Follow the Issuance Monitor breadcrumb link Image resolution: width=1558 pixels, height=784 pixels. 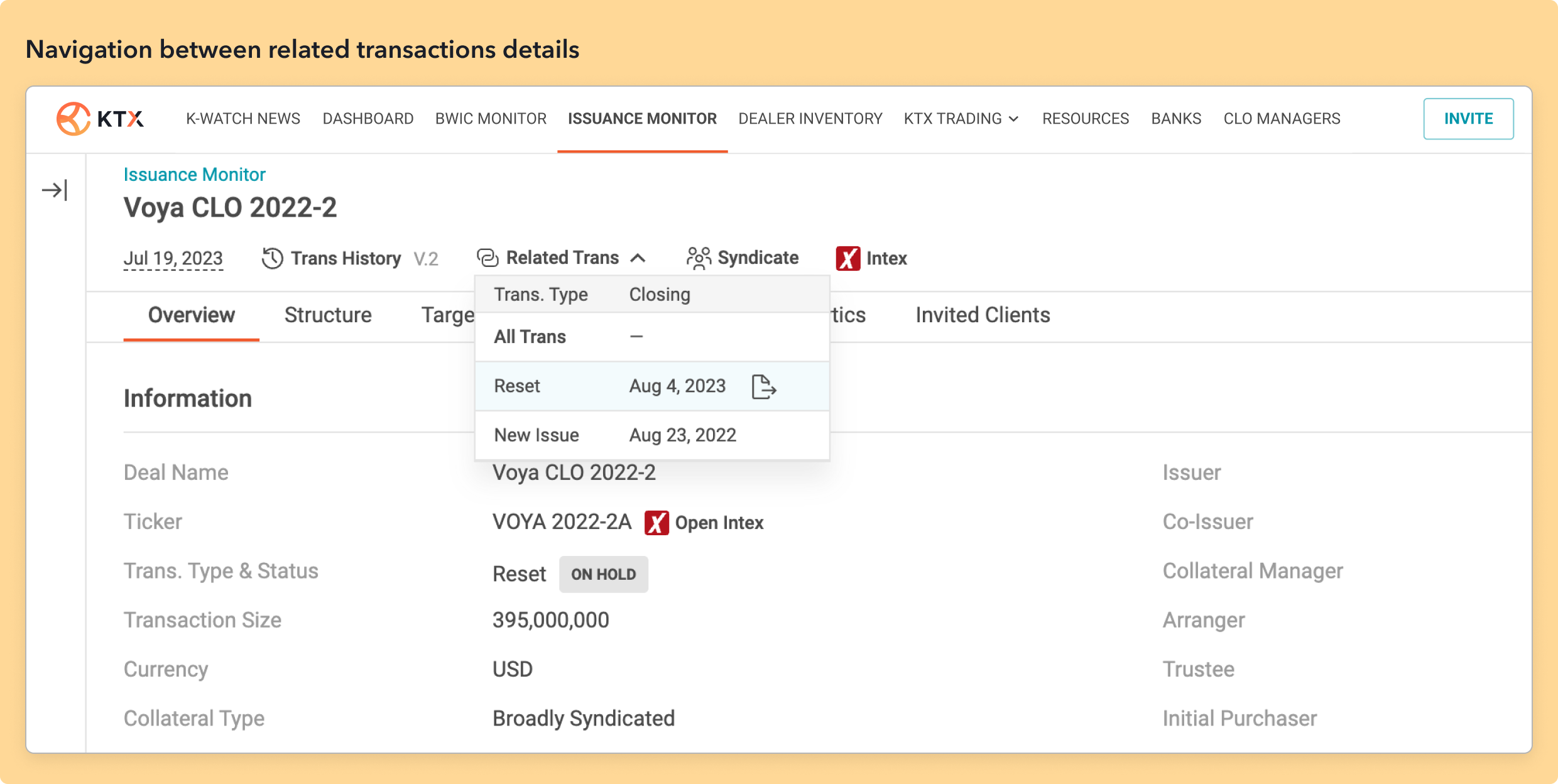point(195,175)
